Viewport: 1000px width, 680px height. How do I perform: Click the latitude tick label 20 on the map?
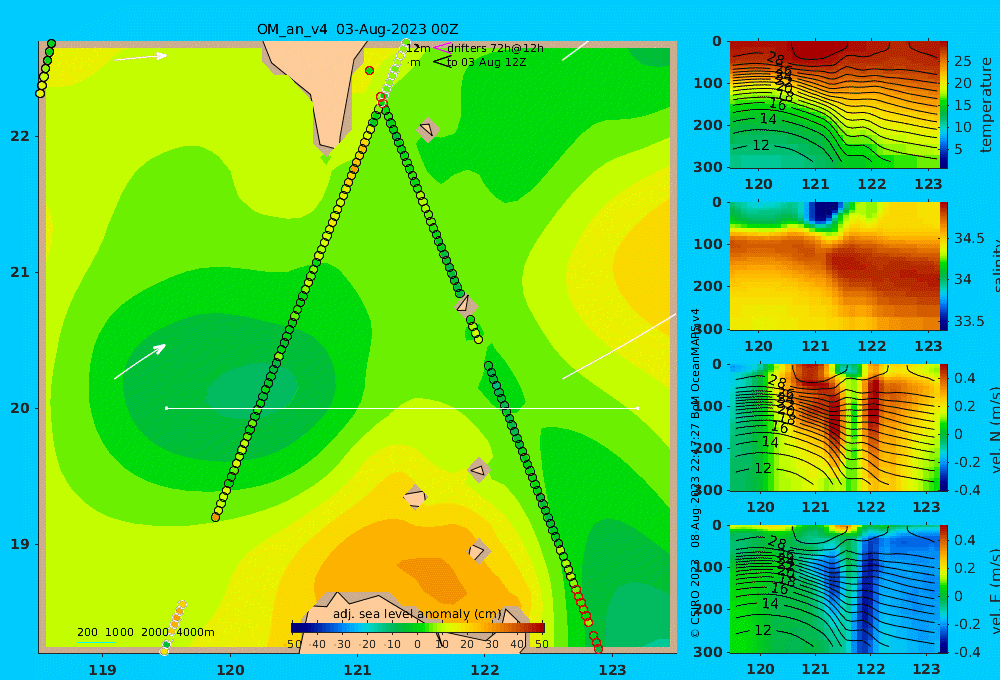[20, 408]
